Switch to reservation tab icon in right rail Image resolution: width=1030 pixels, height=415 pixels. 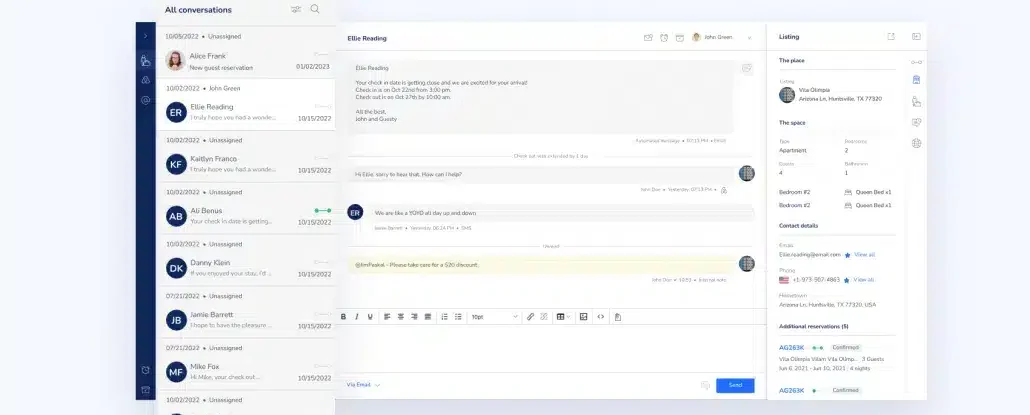[x=916, y=62]
